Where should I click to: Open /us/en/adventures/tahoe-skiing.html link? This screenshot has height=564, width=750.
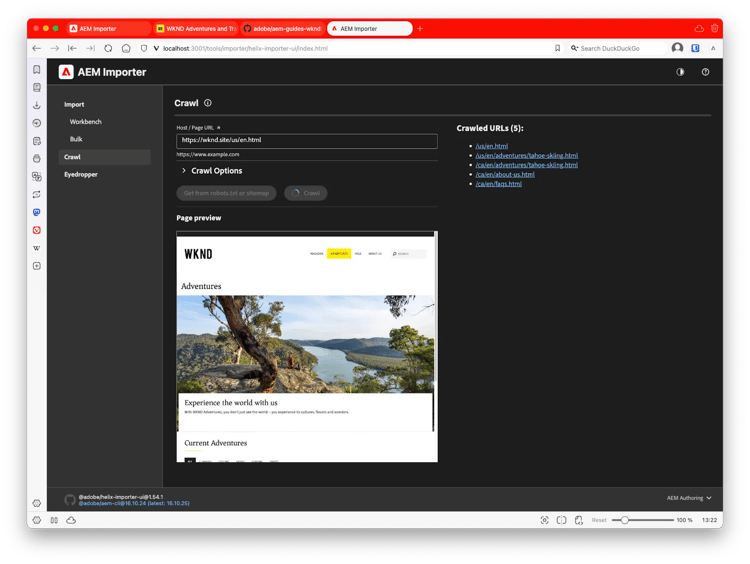[527, 155]
